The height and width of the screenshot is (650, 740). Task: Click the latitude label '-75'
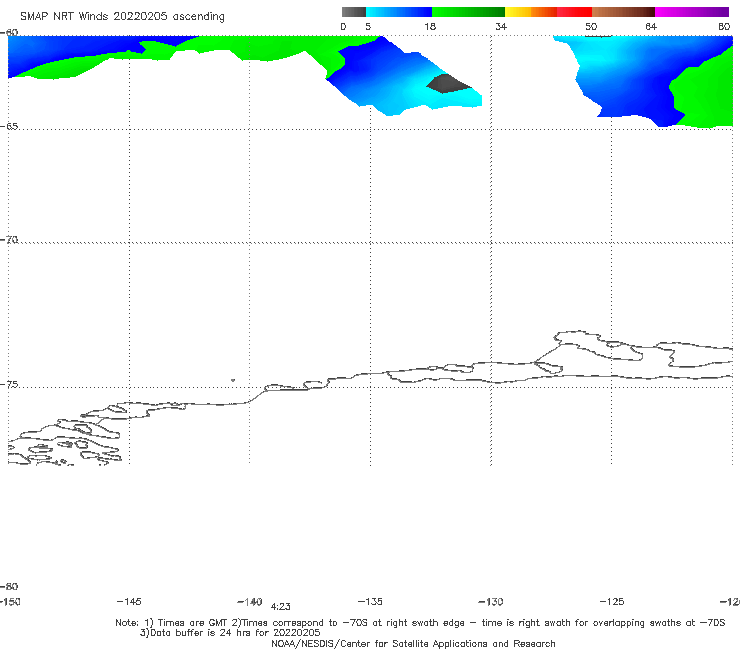(9, 384)
